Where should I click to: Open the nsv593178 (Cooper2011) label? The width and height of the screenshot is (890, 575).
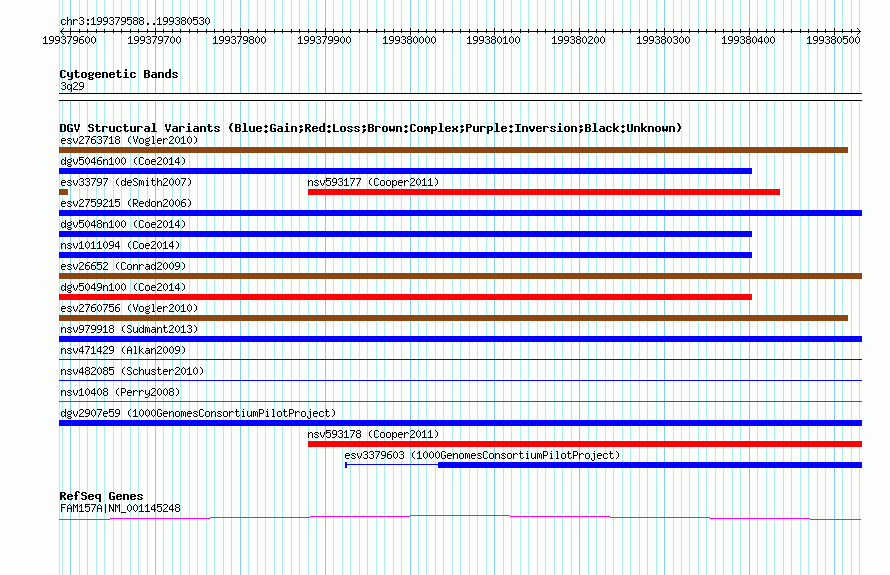pos(373,434)
